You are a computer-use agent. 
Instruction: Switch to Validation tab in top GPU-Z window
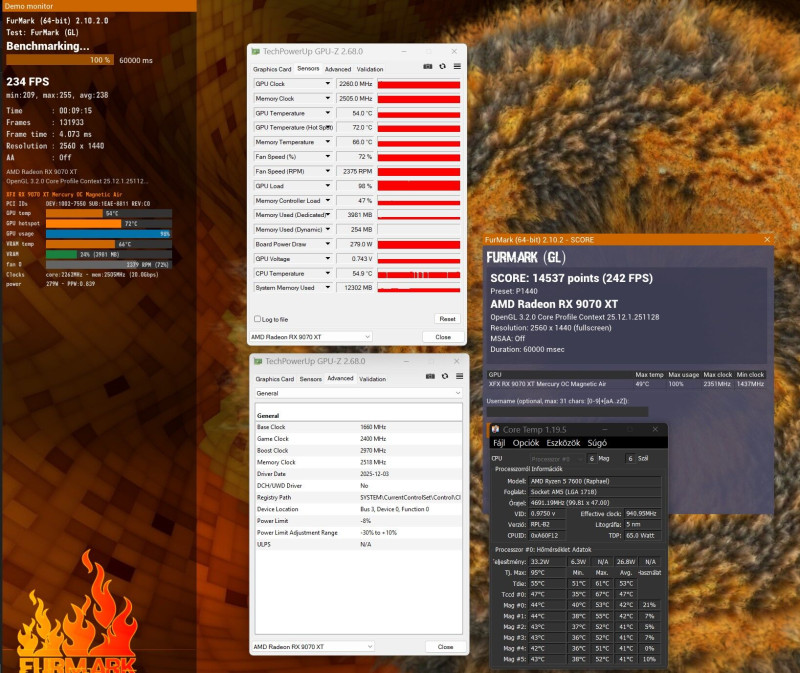[370, 69]
